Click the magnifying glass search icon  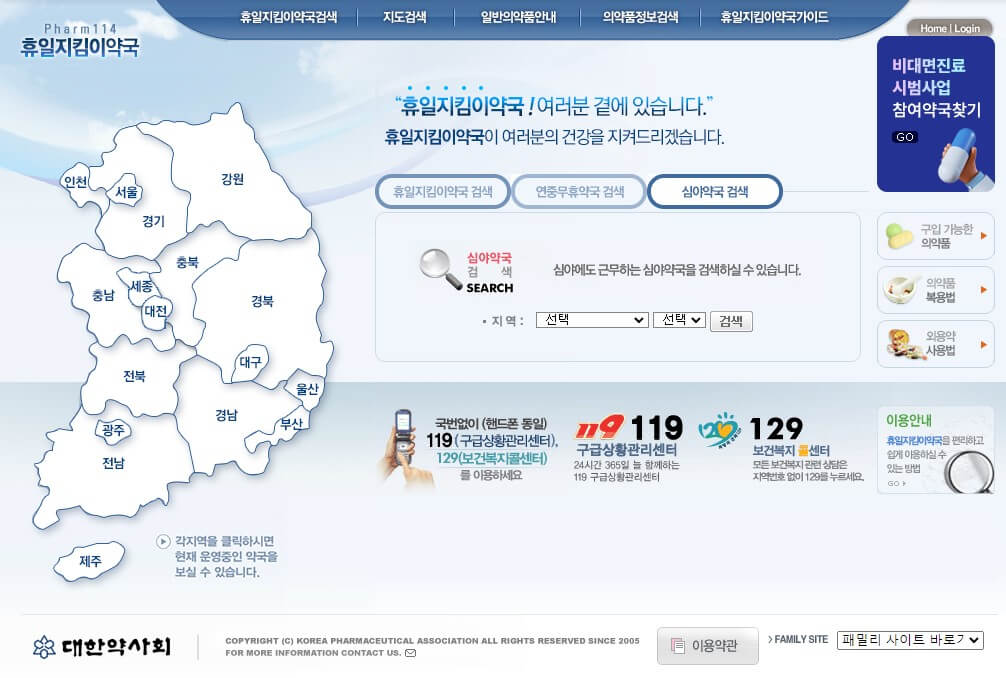[440, 269]
